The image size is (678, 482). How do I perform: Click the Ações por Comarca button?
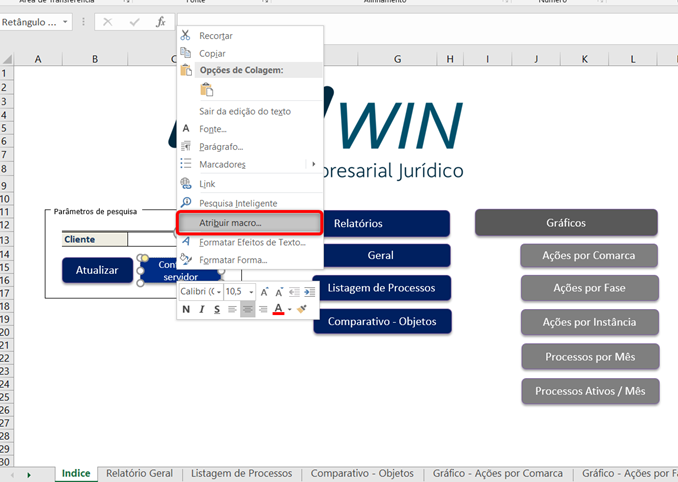tap(589, 255)
